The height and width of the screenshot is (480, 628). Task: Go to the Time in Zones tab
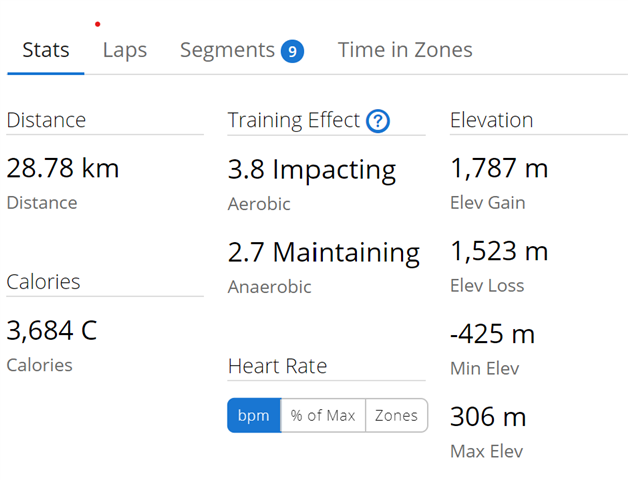point(405,50)
